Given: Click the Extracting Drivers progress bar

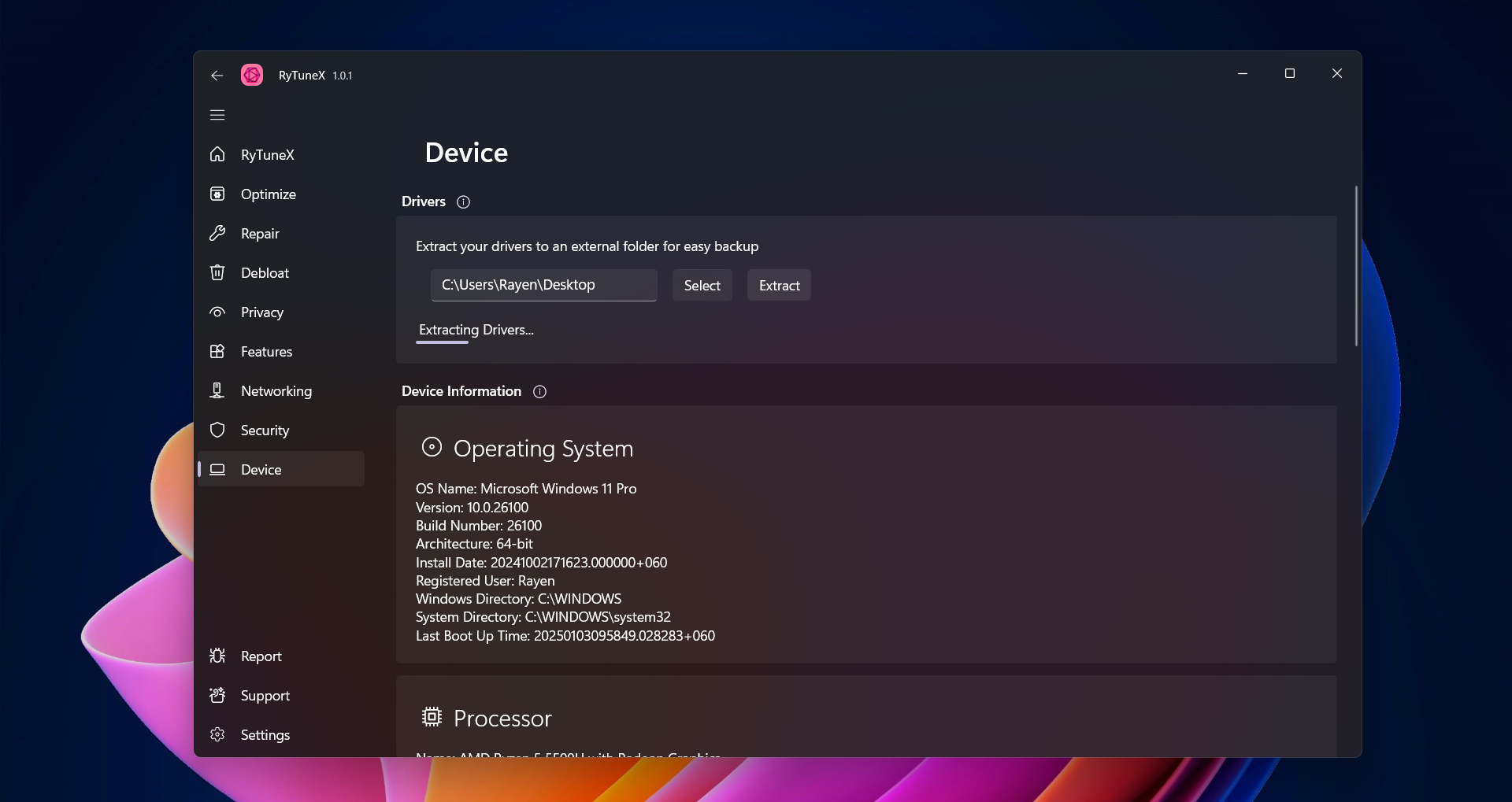Looking at the screenshot, I should click(x=442, y=342).
